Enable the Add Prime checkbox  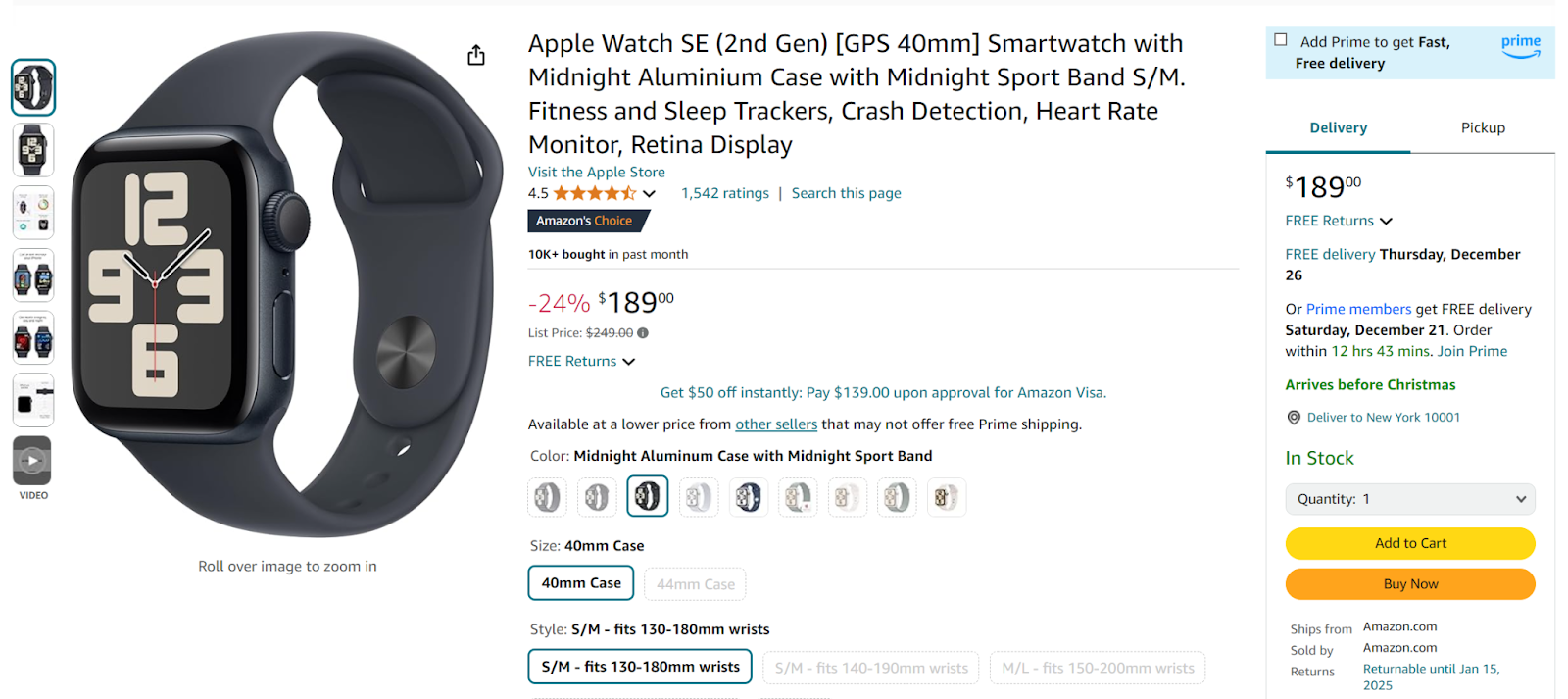coord(1281,38)
